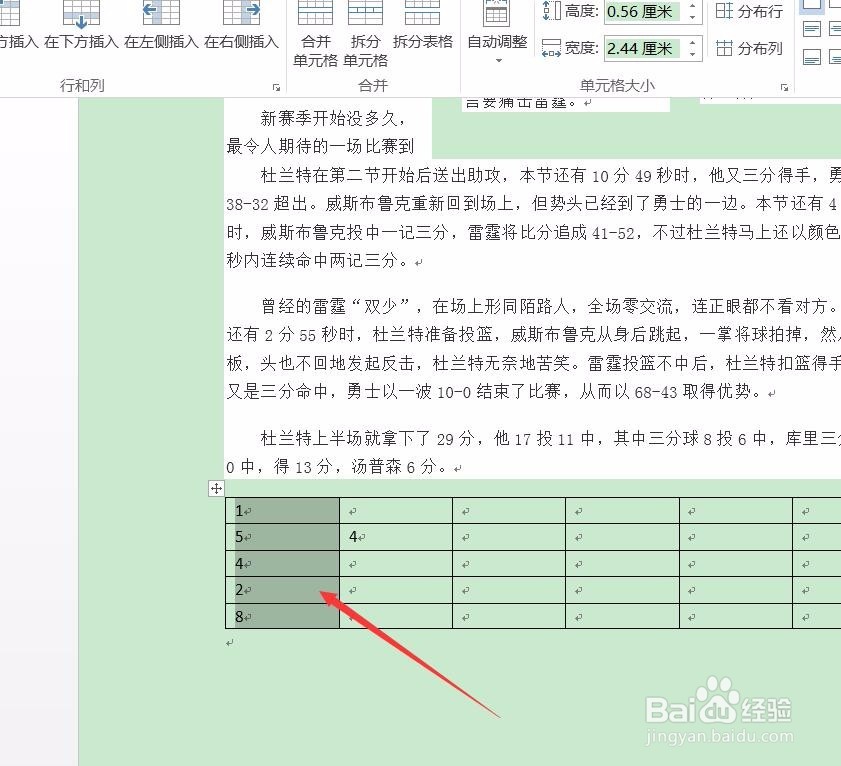Click paragraph starting with 杜兰特上半场
The height and width of the screenshot is (766, 841).
click(533, 452)
